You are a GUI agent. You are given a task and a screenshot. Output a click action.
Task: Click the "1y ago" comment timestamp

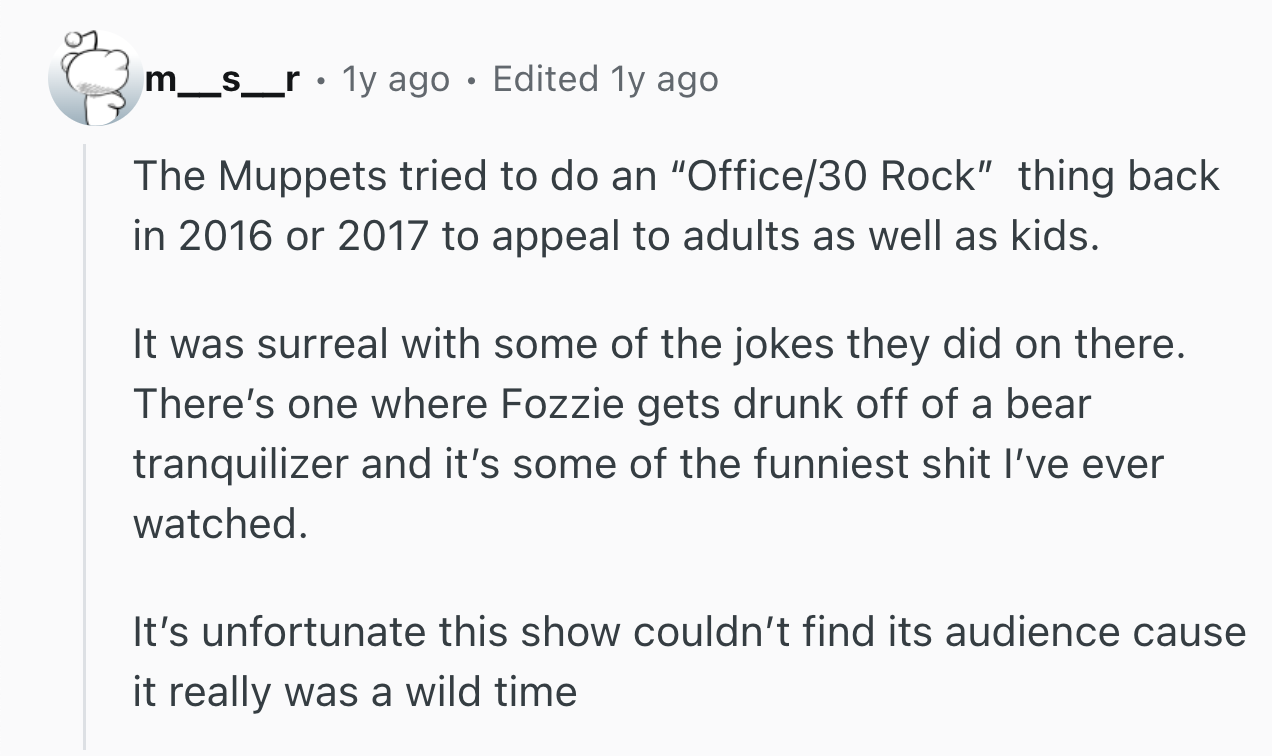[396, 79]
